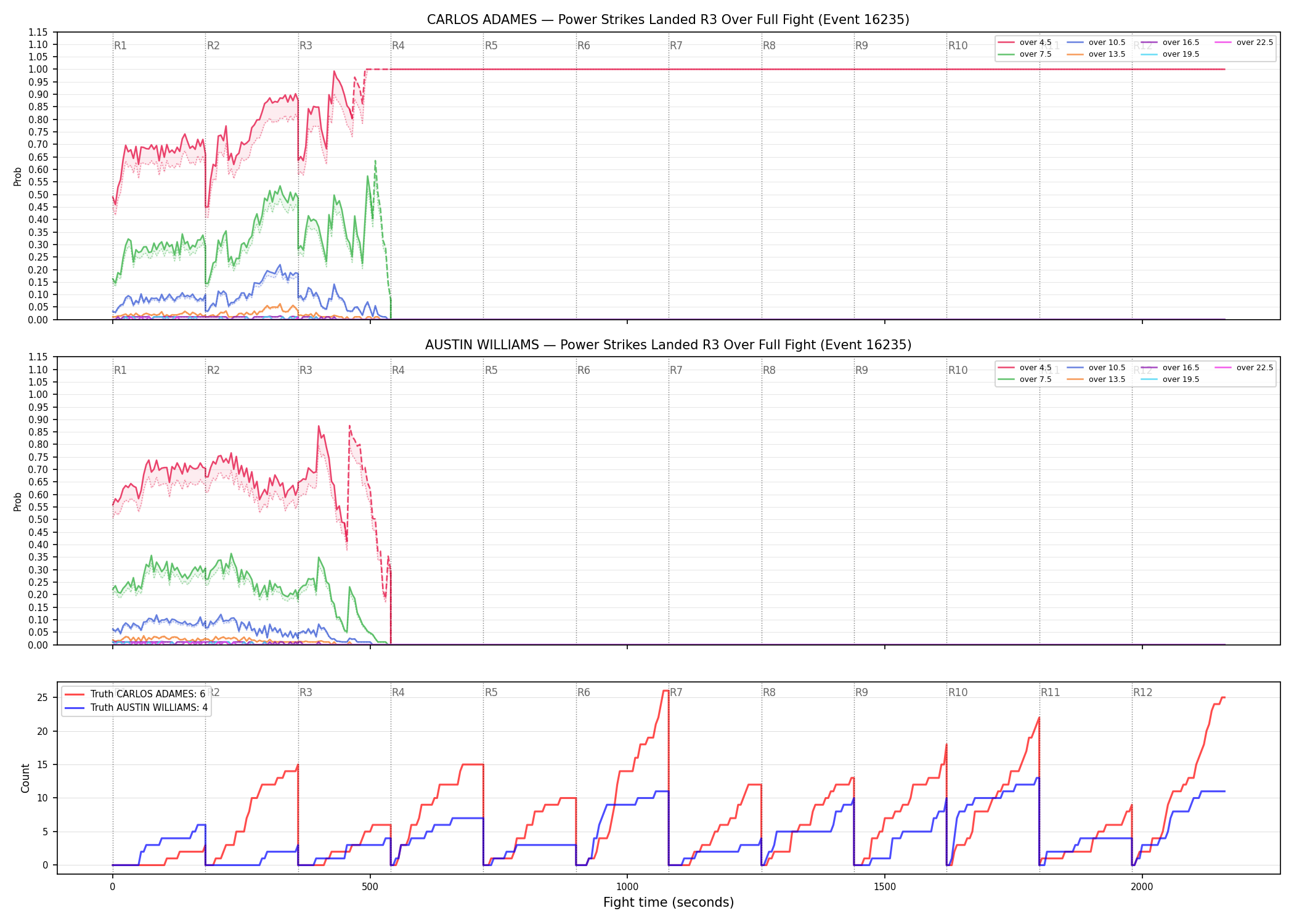Viewport: 1294px width, 924px height.
Task: Select the R1 label in Austin Williams chart
Action: click(x=120, y=370)
